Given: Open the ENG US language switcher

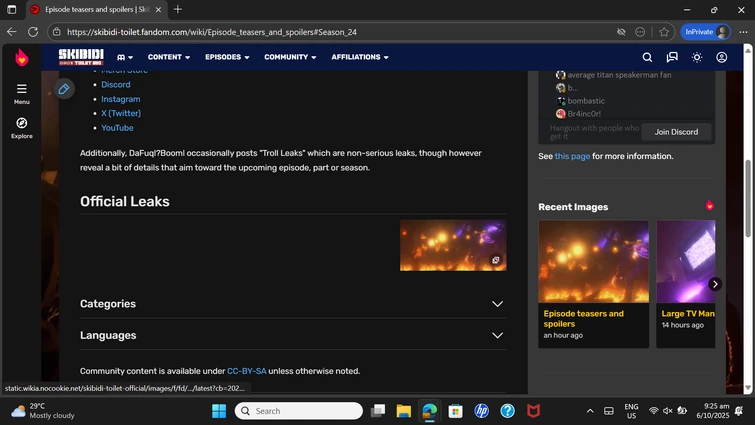Looking at the screenshot, I should click(631, 411).
